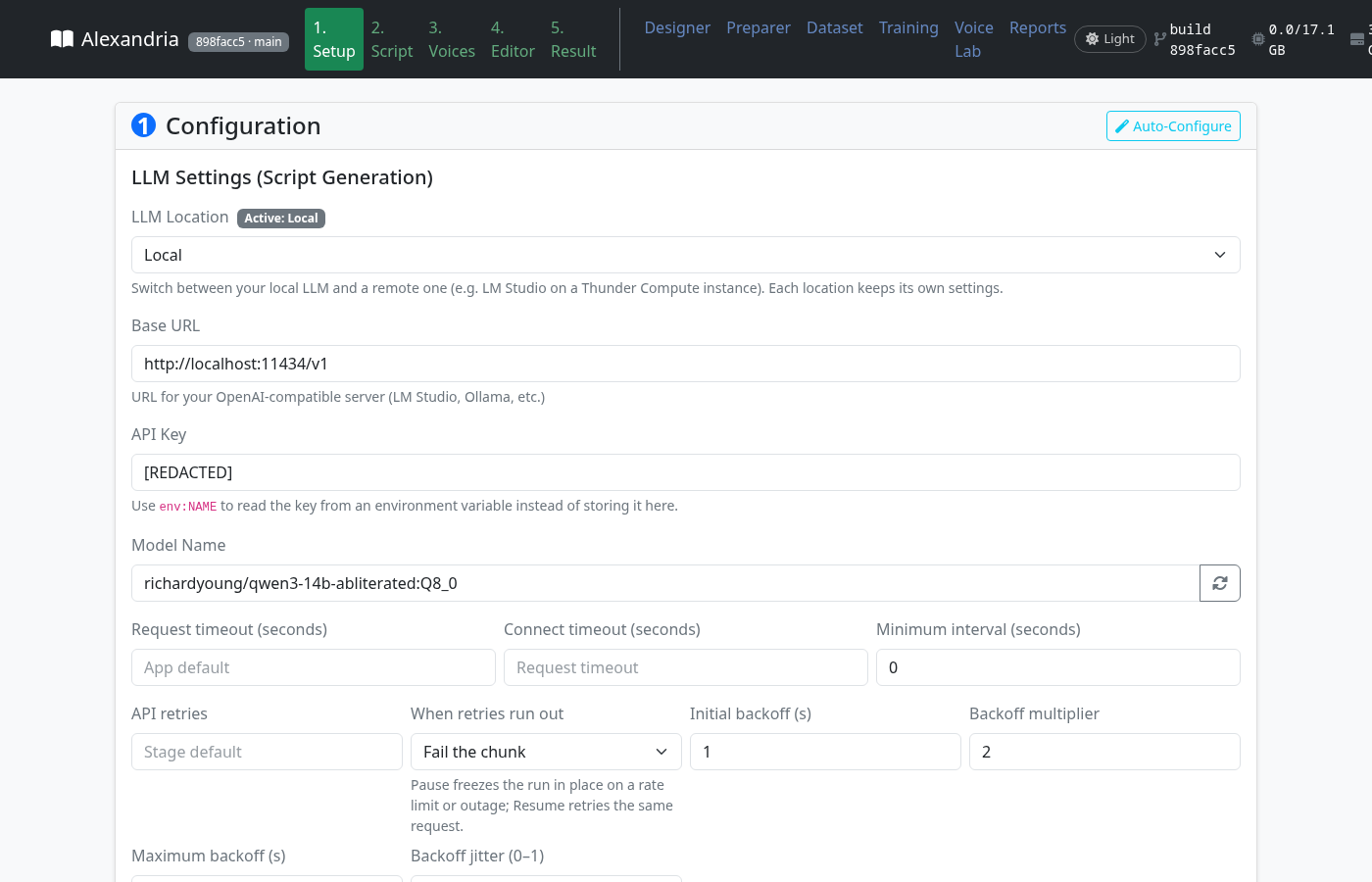Click the Alexandria open-book logo icon
The height and width of the screenshot is (882, 1372).
[62, 39]
